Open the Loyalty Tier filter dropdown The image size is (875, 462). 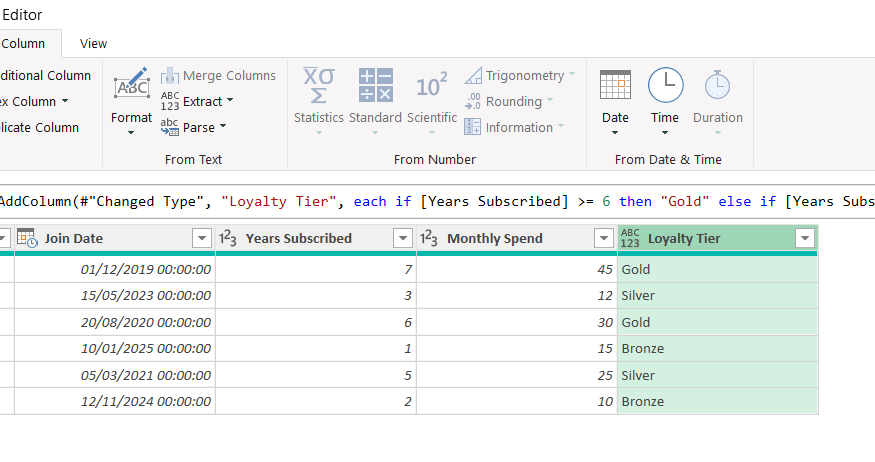click(805, 238)
